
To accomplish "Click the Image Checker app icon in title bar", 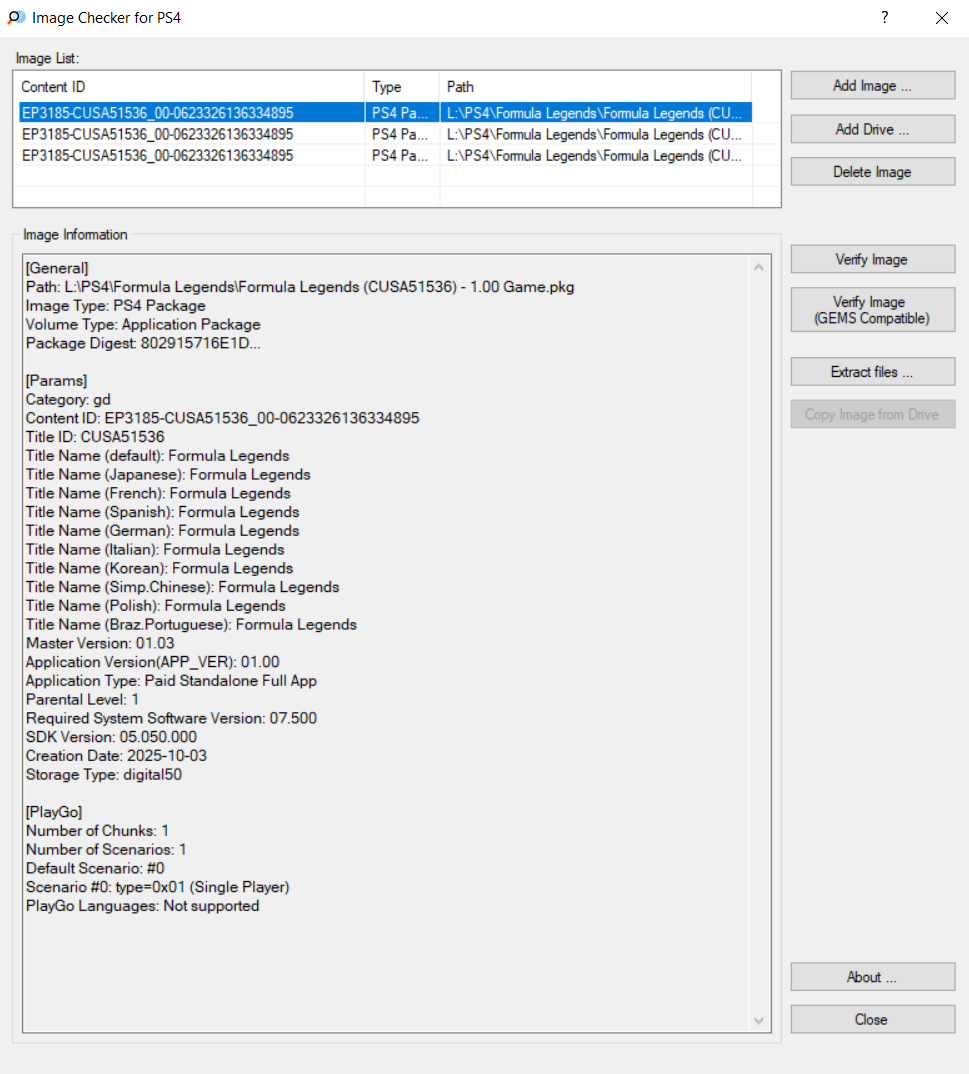I will (x=16, y=18).
